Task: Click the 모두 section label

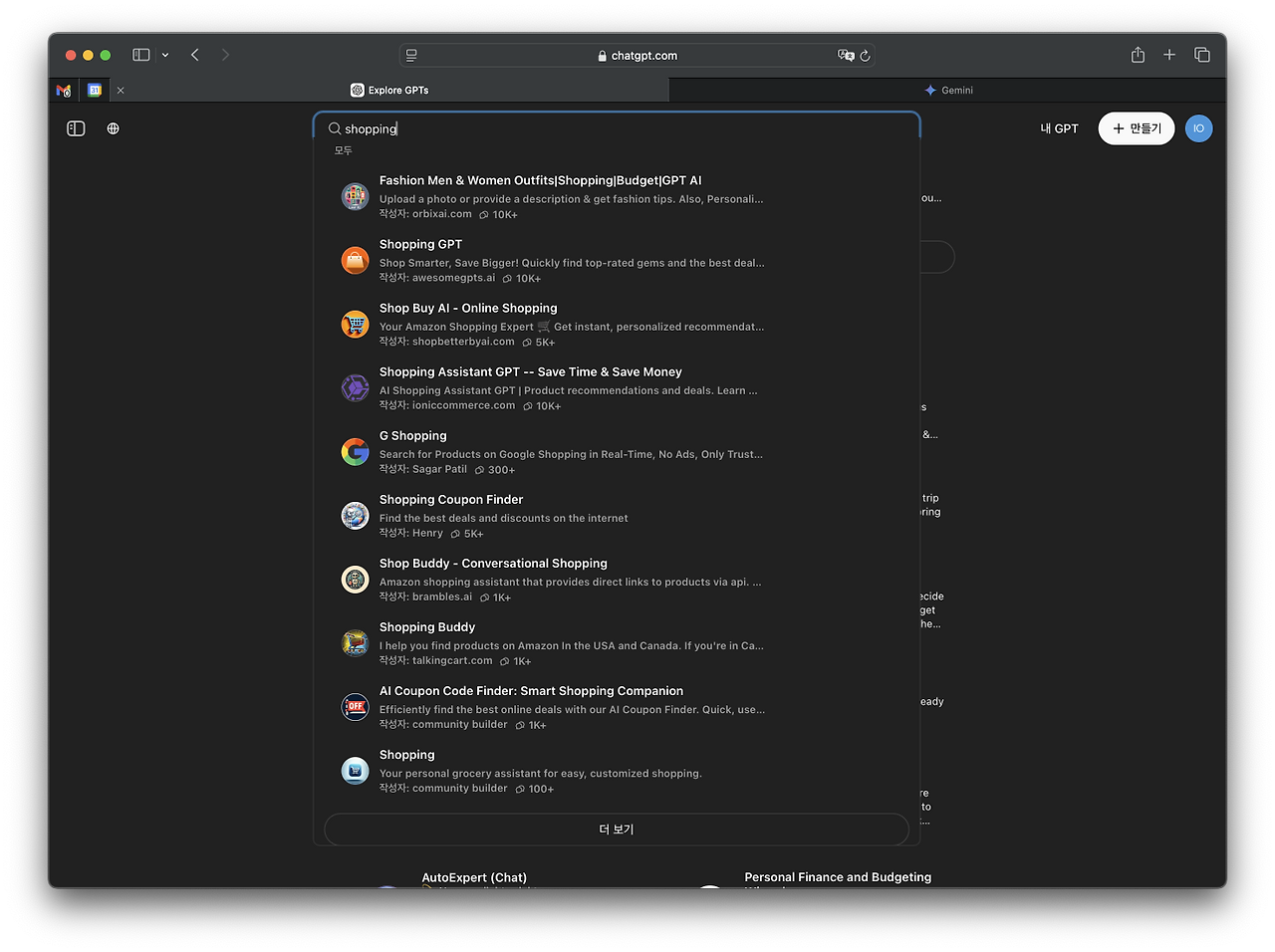Action: coord(344,150)
